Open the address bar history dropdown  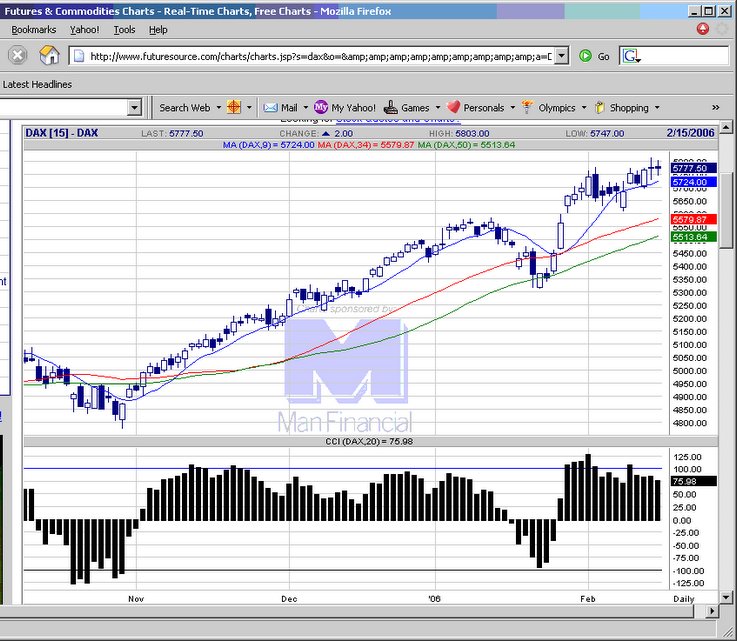pos(561,56)
